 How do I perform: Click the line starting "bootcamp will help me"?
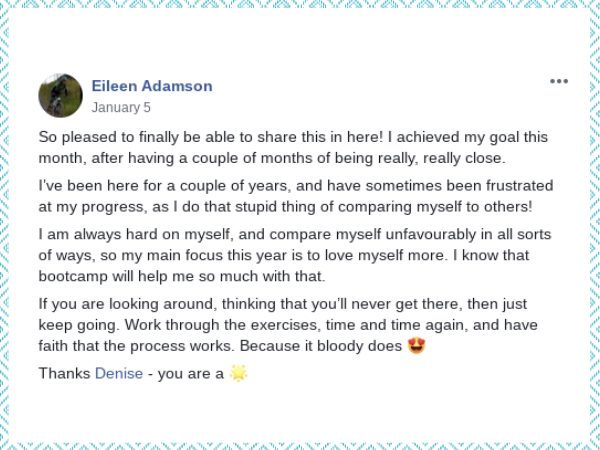182,276
